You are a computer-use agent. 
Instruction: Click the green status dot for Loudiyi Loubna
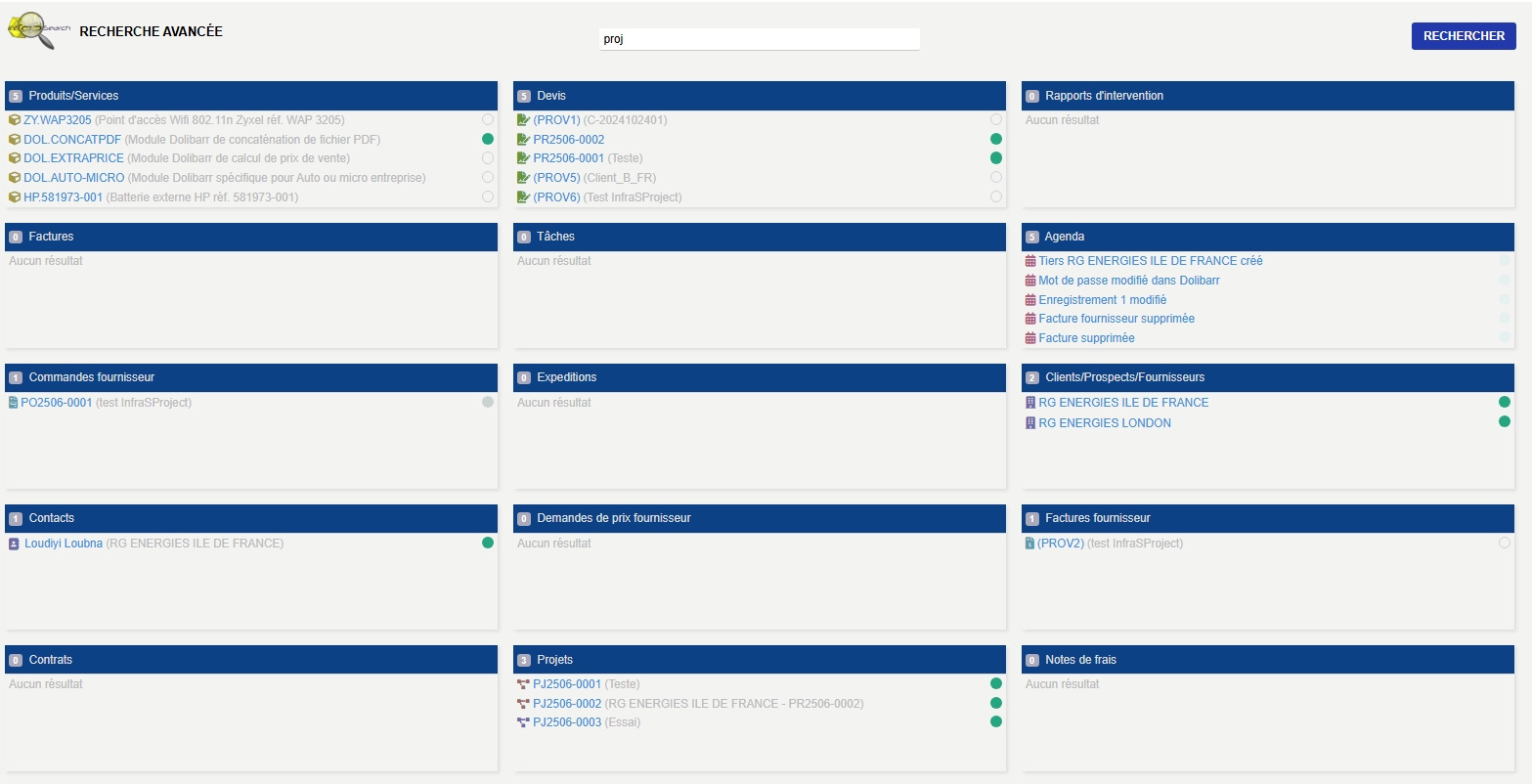click(488, 543)
